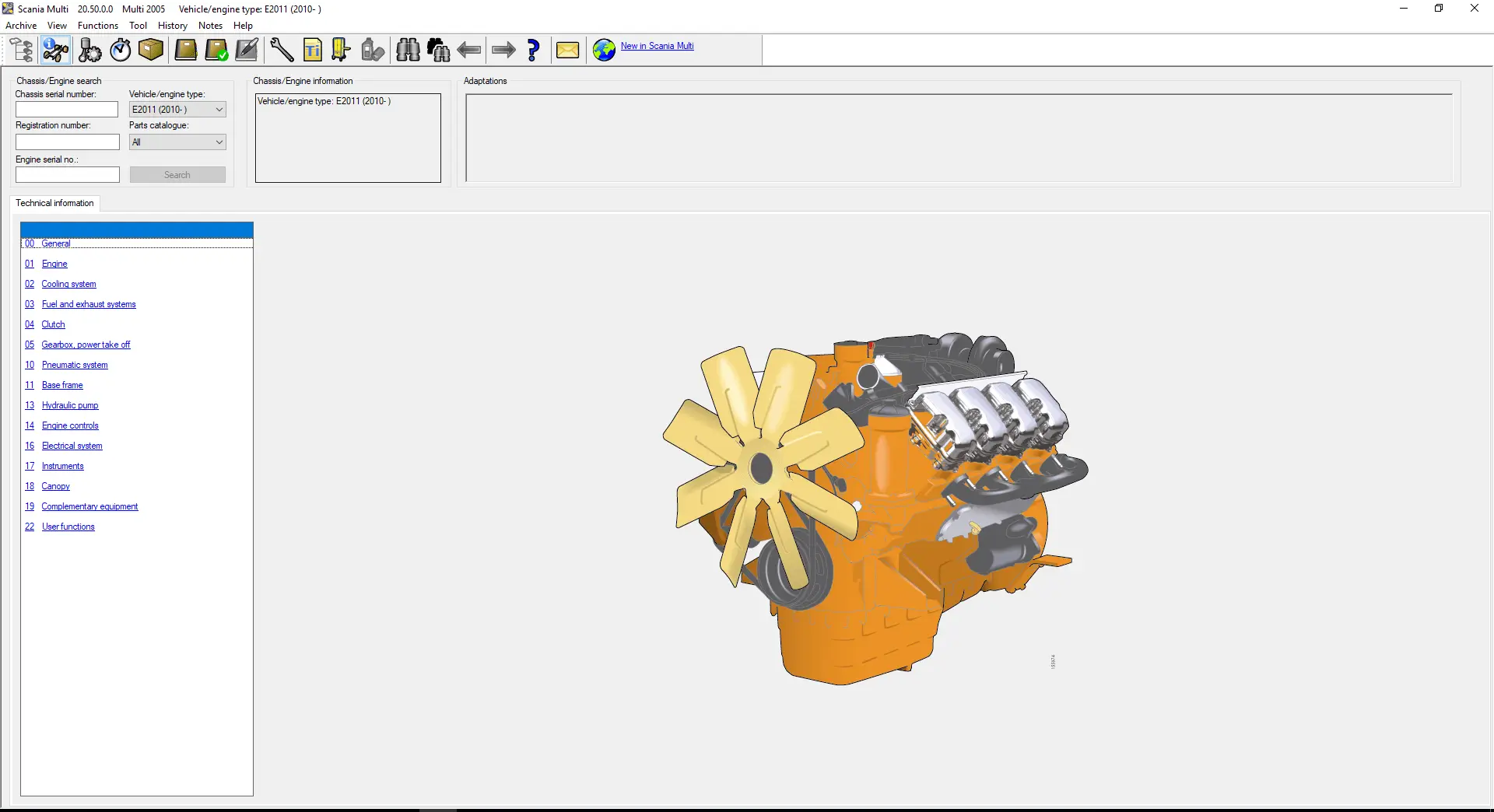Screen dimensions: 1494x812
Task: Click the Chassis serial number field
Action: [x=67, y=110]
